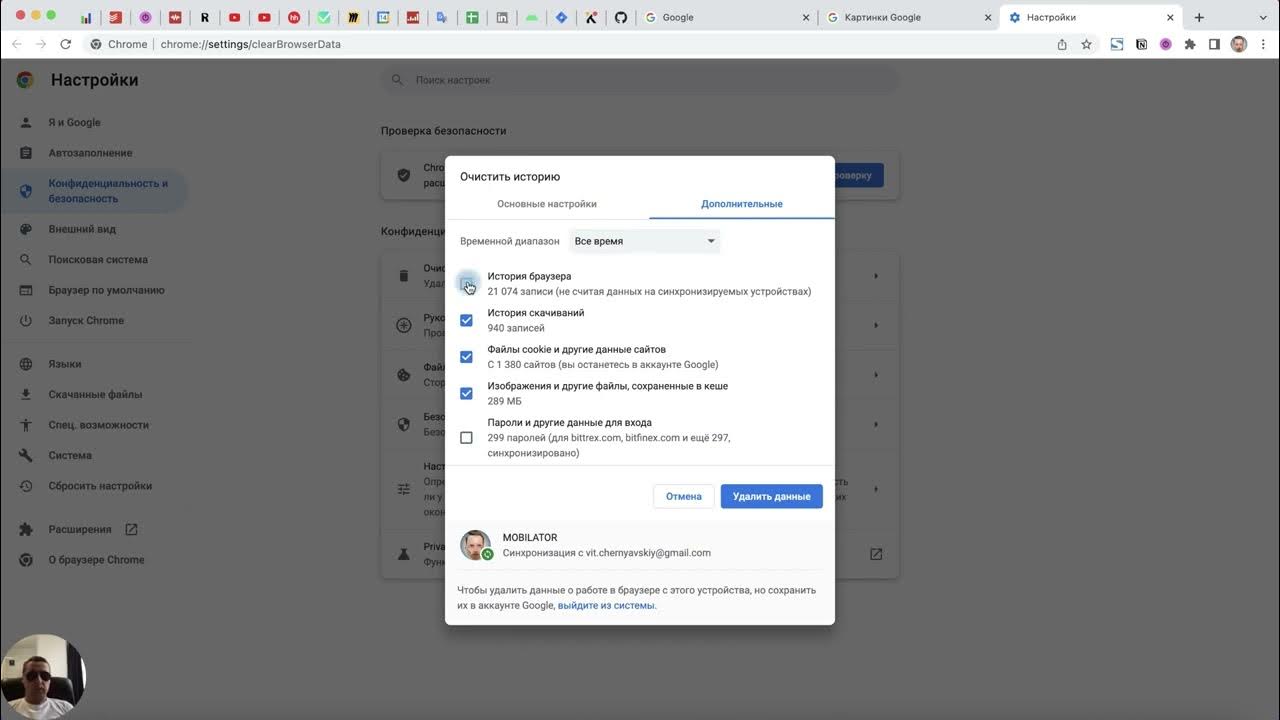Image resolution: width=1280 pixels, height=720 pixels.
Task: Click the Удалить данные button
Action: click(x=771, y=496)
